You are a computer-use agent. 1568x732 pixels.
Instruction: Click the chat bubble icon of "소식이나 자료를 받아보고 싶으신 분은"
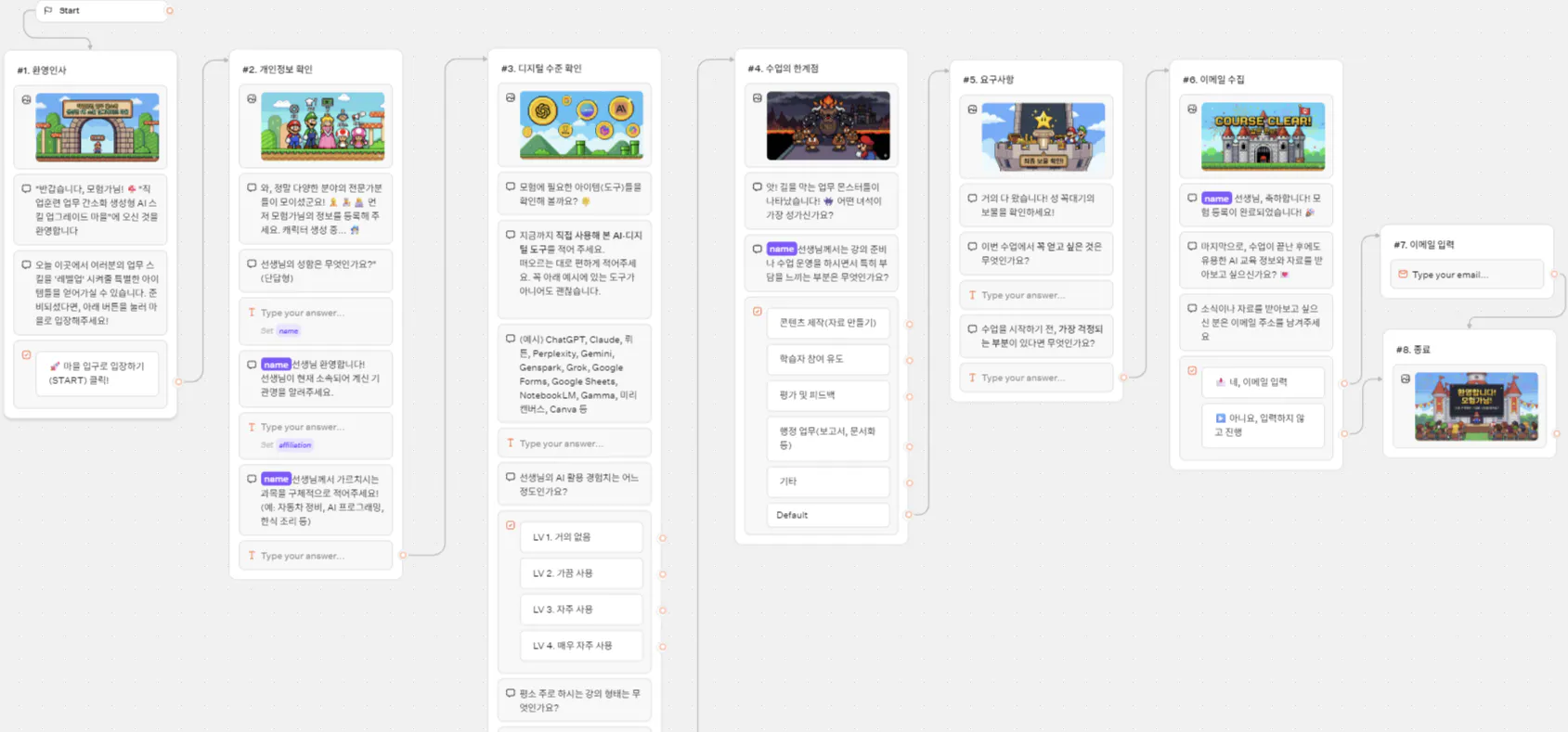[1192, 308]
